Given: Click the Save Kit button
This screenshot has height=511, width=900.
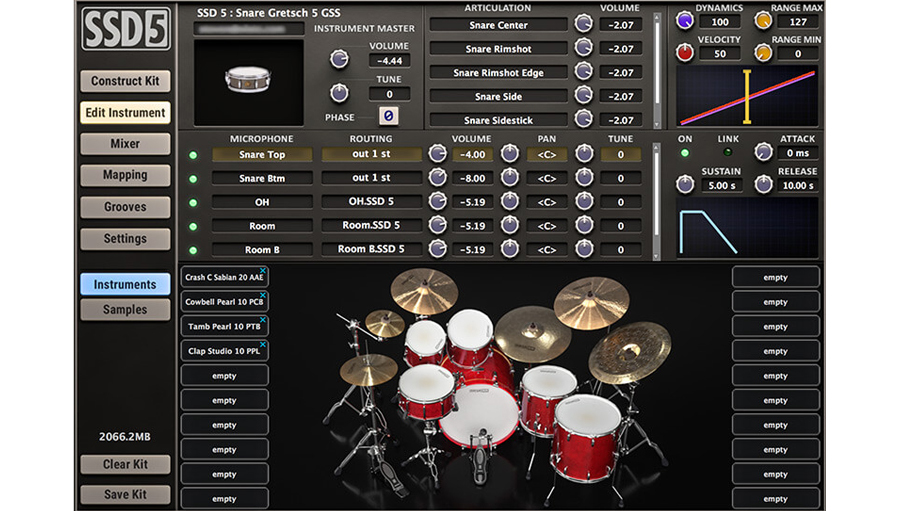Looking at the screenshot, I should click(x=125, y=494).
